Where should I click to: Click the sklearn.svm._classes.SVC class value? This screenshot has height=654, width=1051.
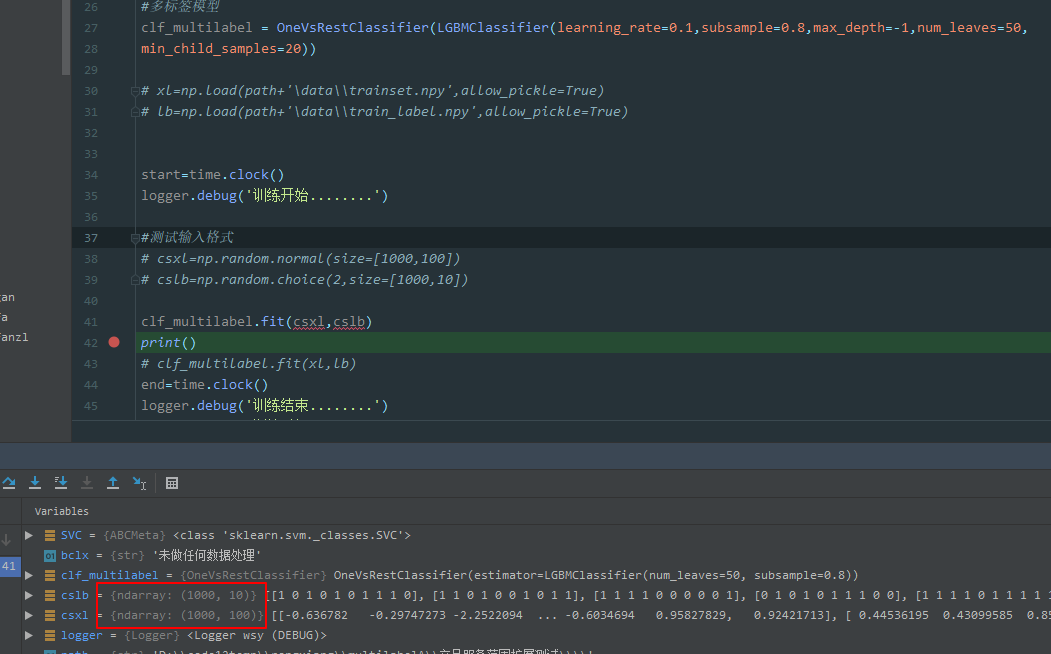(x=292, y=535)
